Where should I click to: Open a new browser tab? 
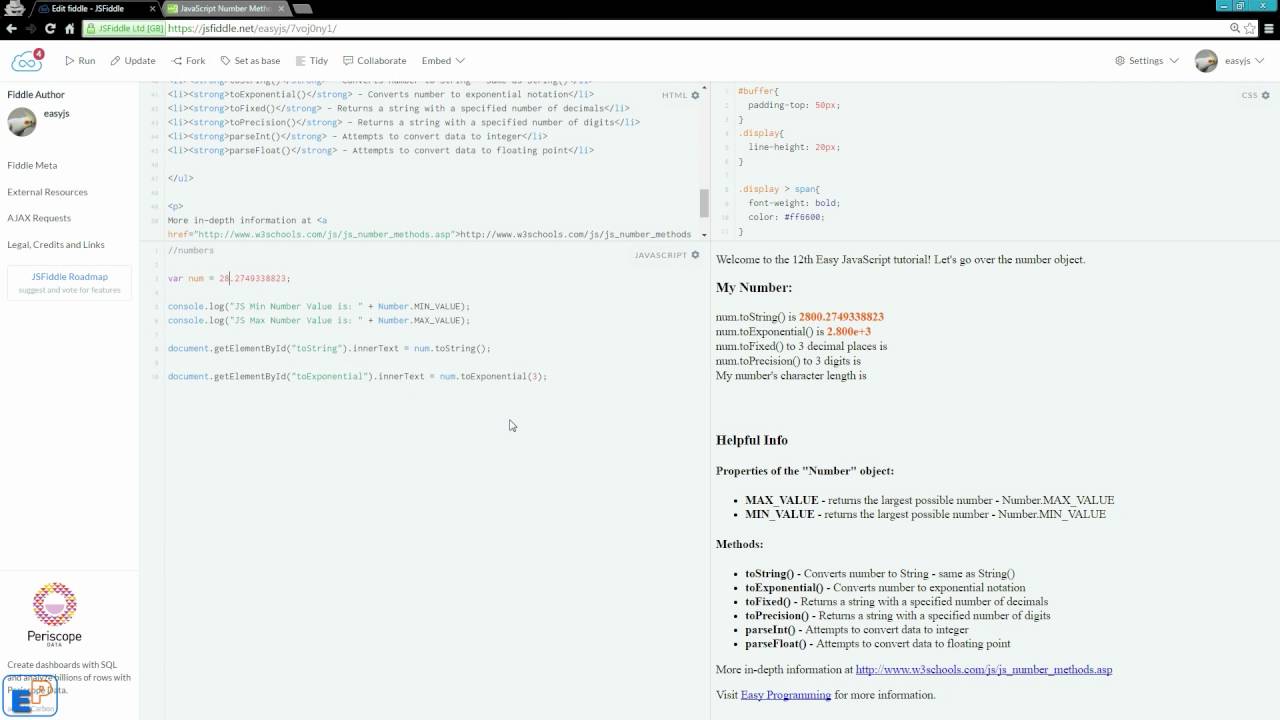coord(302,9)
